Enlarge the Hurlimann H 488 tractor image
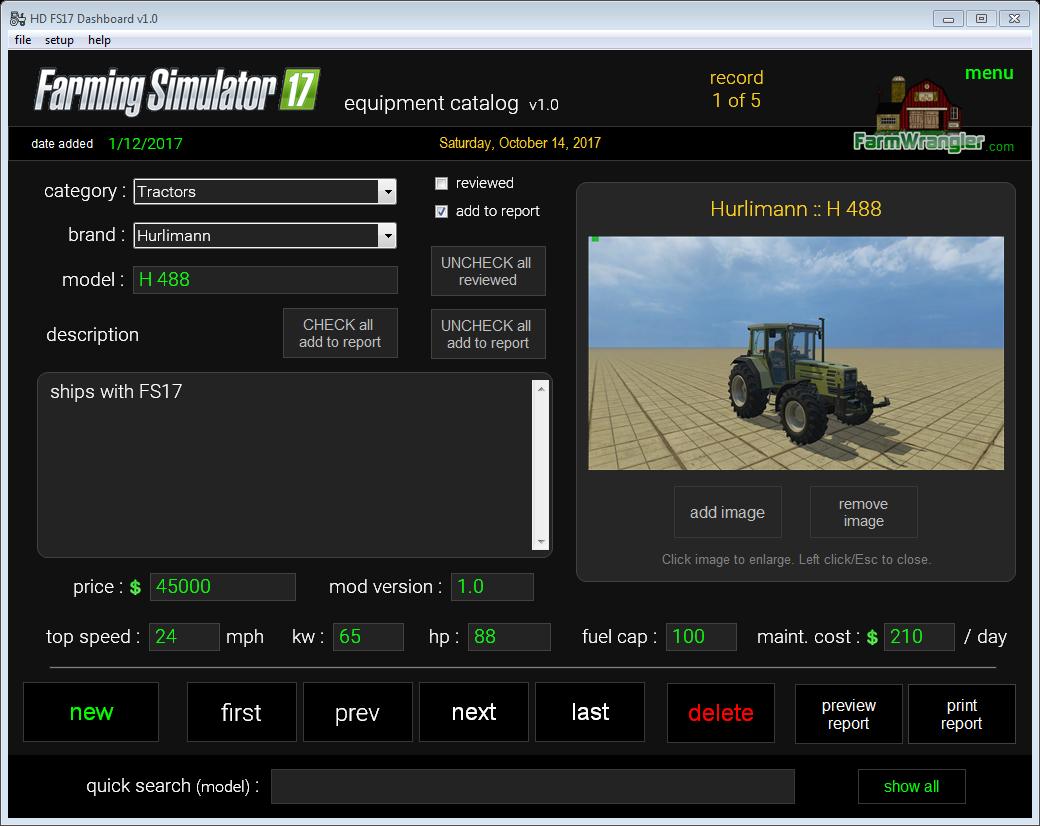Viewport: 1040px width, 826px height. coord(796,353)
